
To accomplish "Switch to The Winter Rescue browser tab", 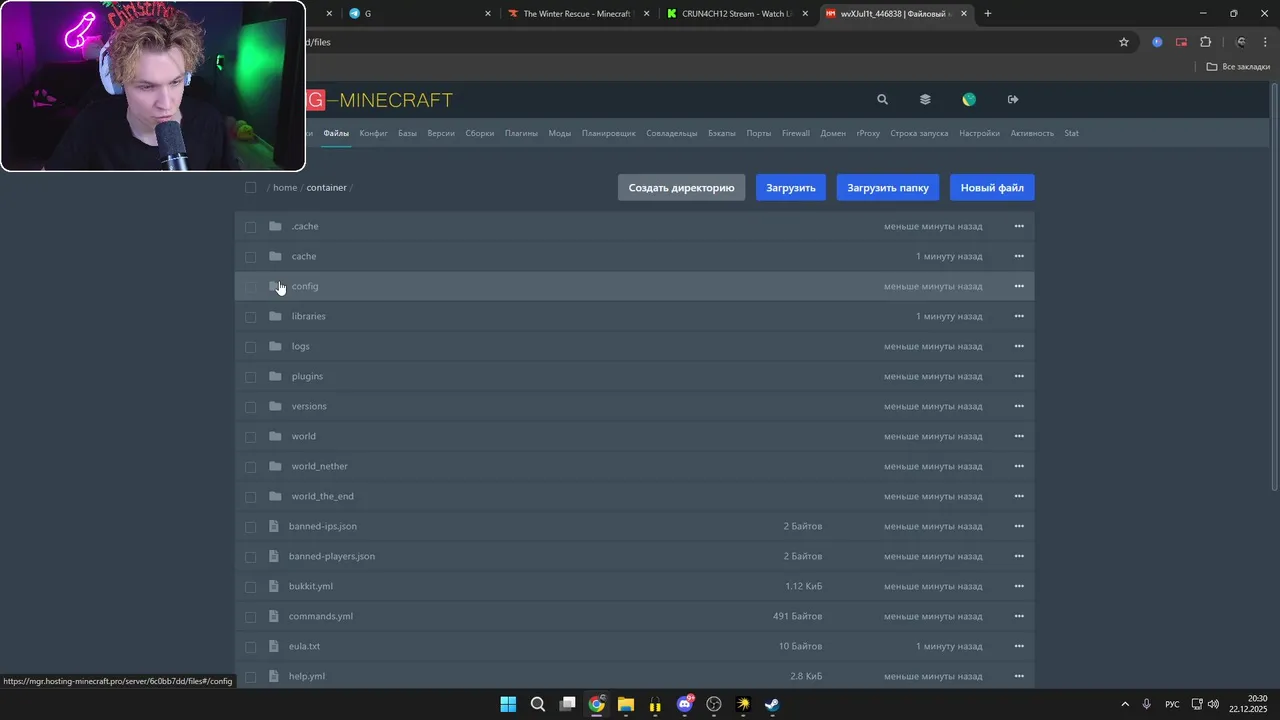I will click(x=575, y=13).
